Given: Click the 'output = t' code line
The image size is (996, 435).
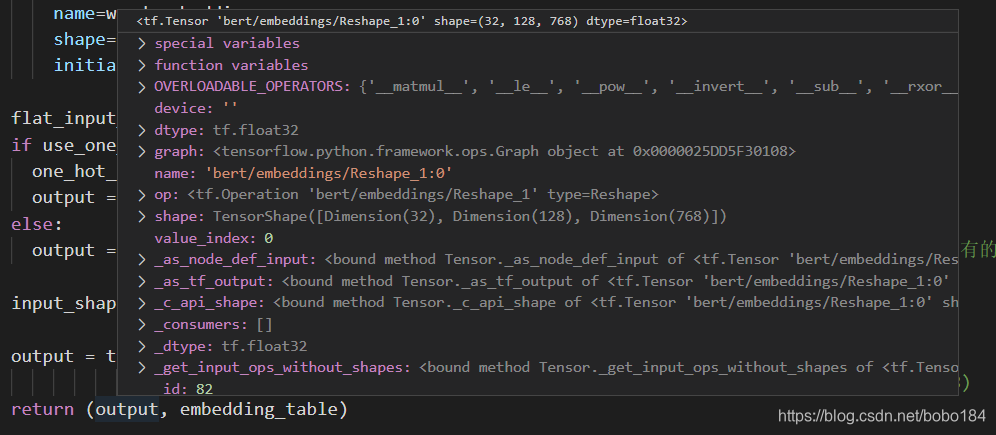Looking at the screenshot, I should coord(64,356).
